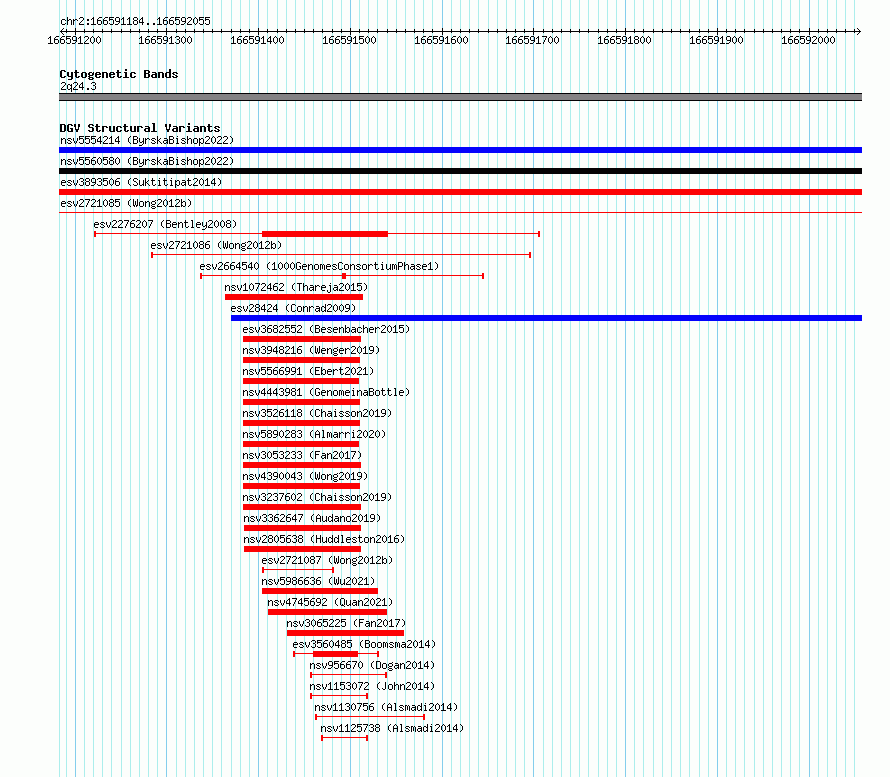Select the blue bar for esv28424

coord(547,318)
